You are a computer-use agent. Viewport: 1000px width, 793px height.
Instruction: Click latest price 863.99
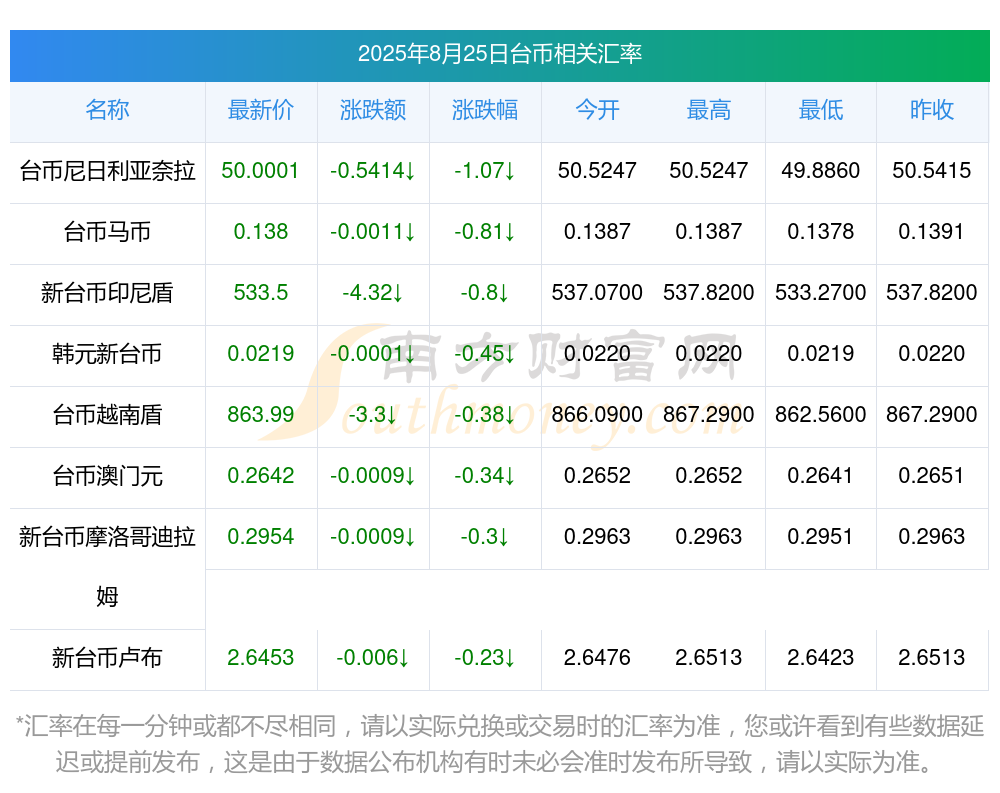point(260,415)
